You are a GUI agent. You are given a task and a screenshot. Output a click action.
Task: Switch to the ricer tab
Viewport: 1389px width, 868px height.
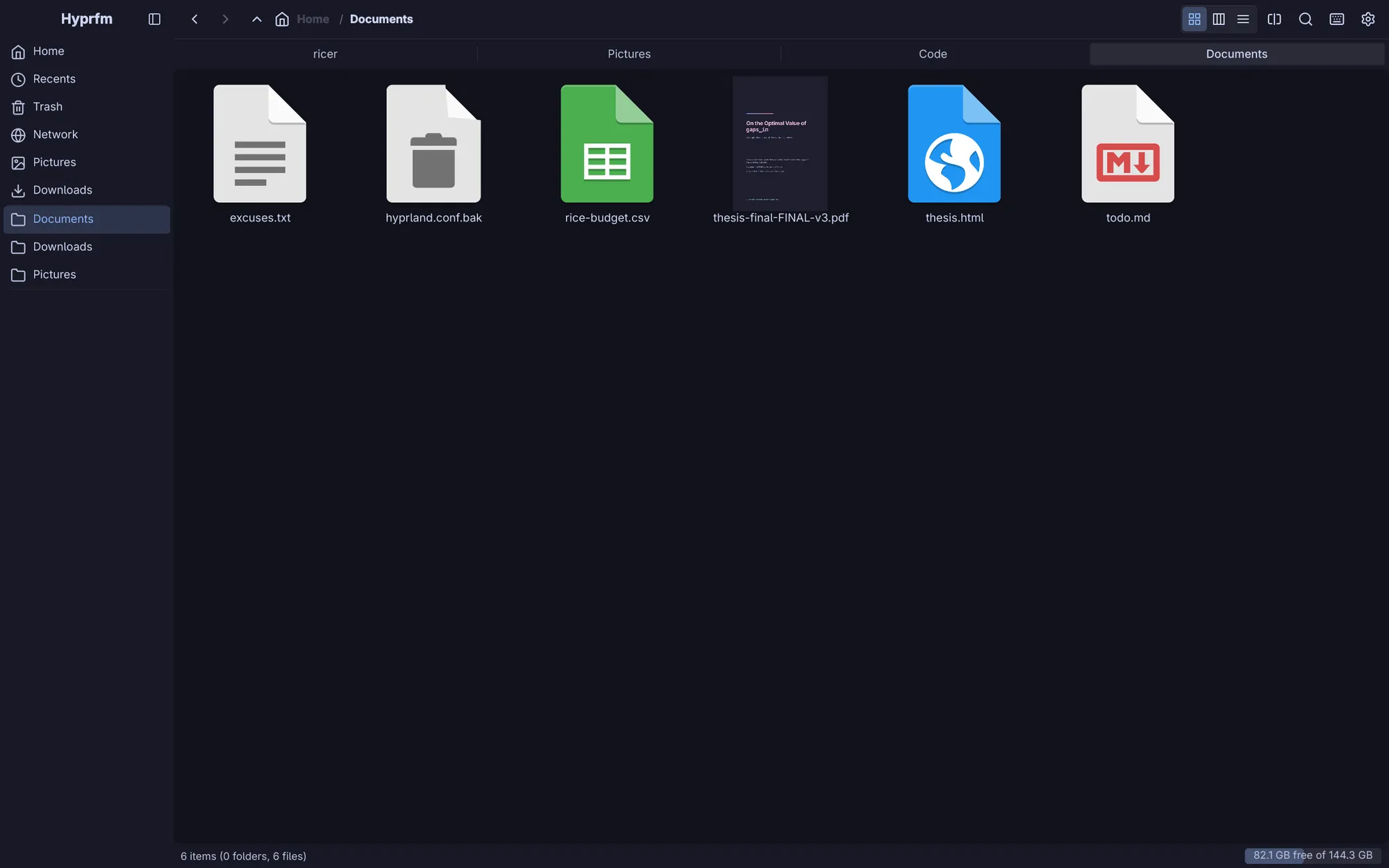[325, 54]
